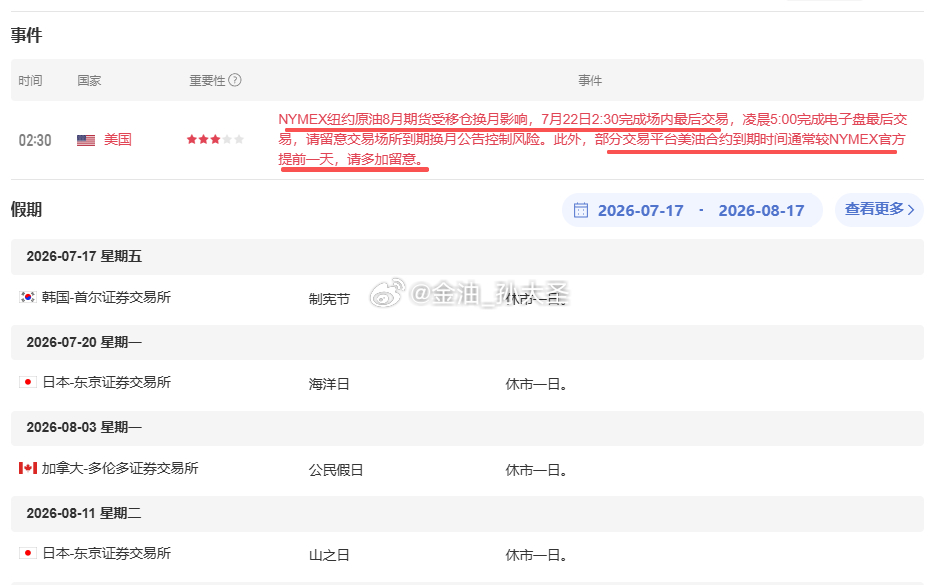
Task: Click the 公民假日 holiday name
Action: [x=336, y=470]
